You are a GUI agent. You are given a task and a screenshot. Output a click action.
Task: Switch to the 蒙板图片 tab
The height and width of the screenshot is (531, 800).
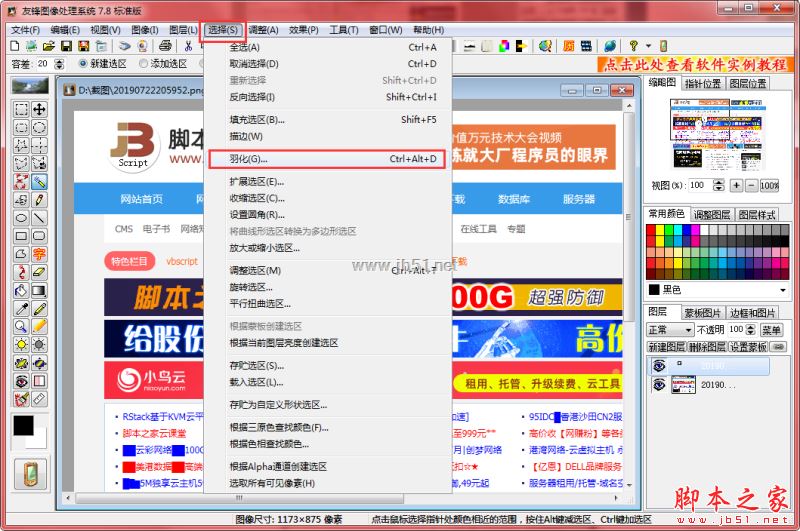click(702, 313)
